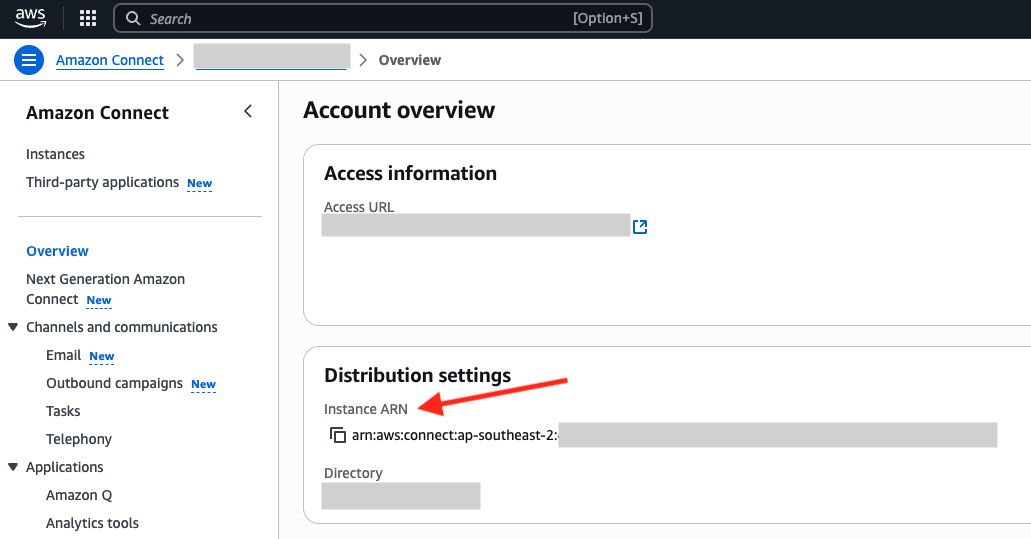Open the Telephony sidebar item
Screen dimensions: 1031x539
pos(79,439)
